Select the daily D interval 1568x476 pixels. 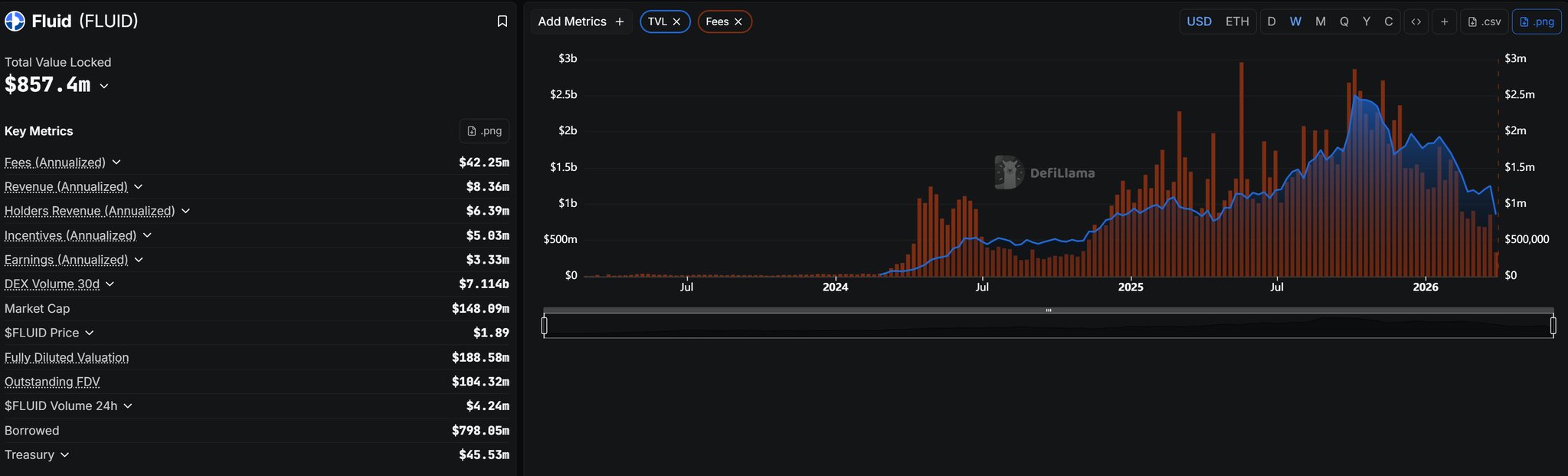click(x=1272, y=21)
